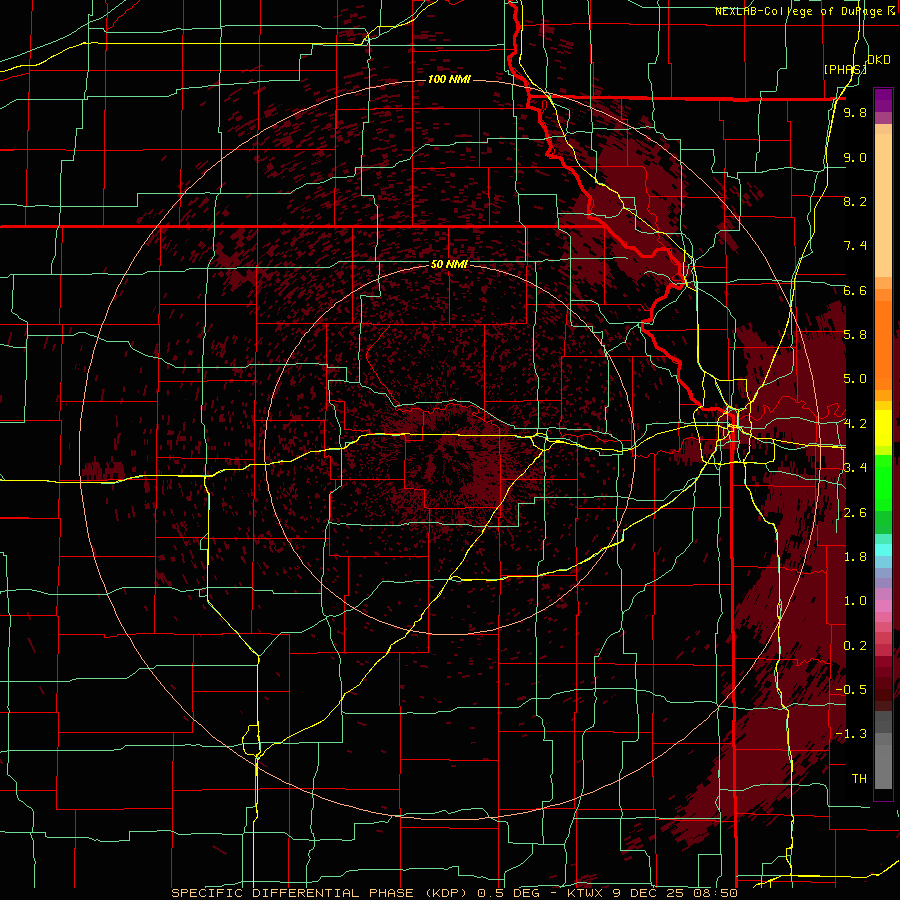Screen dimensions: 900x900
Task: Click the 6.6 scale value
Action: point(855,291)
